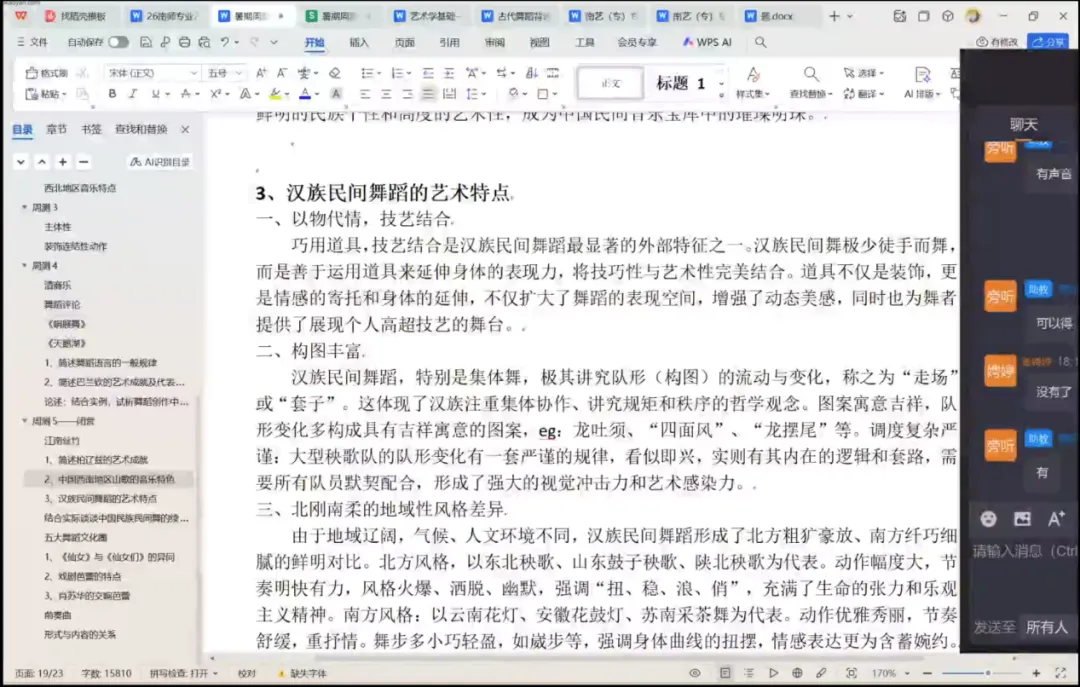Click the numbered list icon
The height and width of the screenshot is (687, 1080).
tap(397, 73)
